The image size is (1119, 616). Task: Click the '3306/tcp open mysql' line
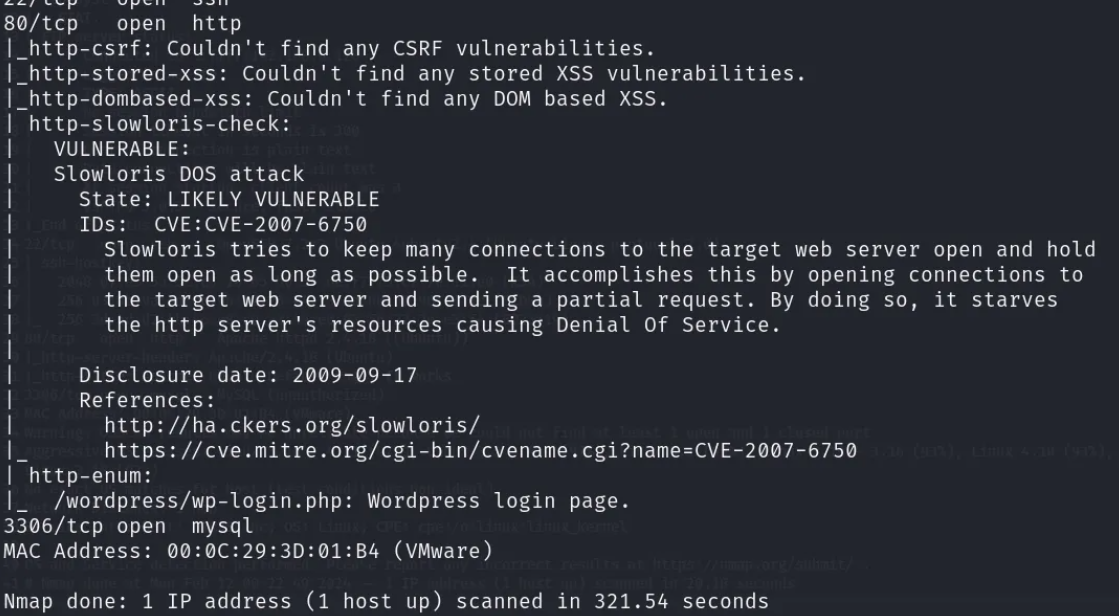[x=128, y=526]
